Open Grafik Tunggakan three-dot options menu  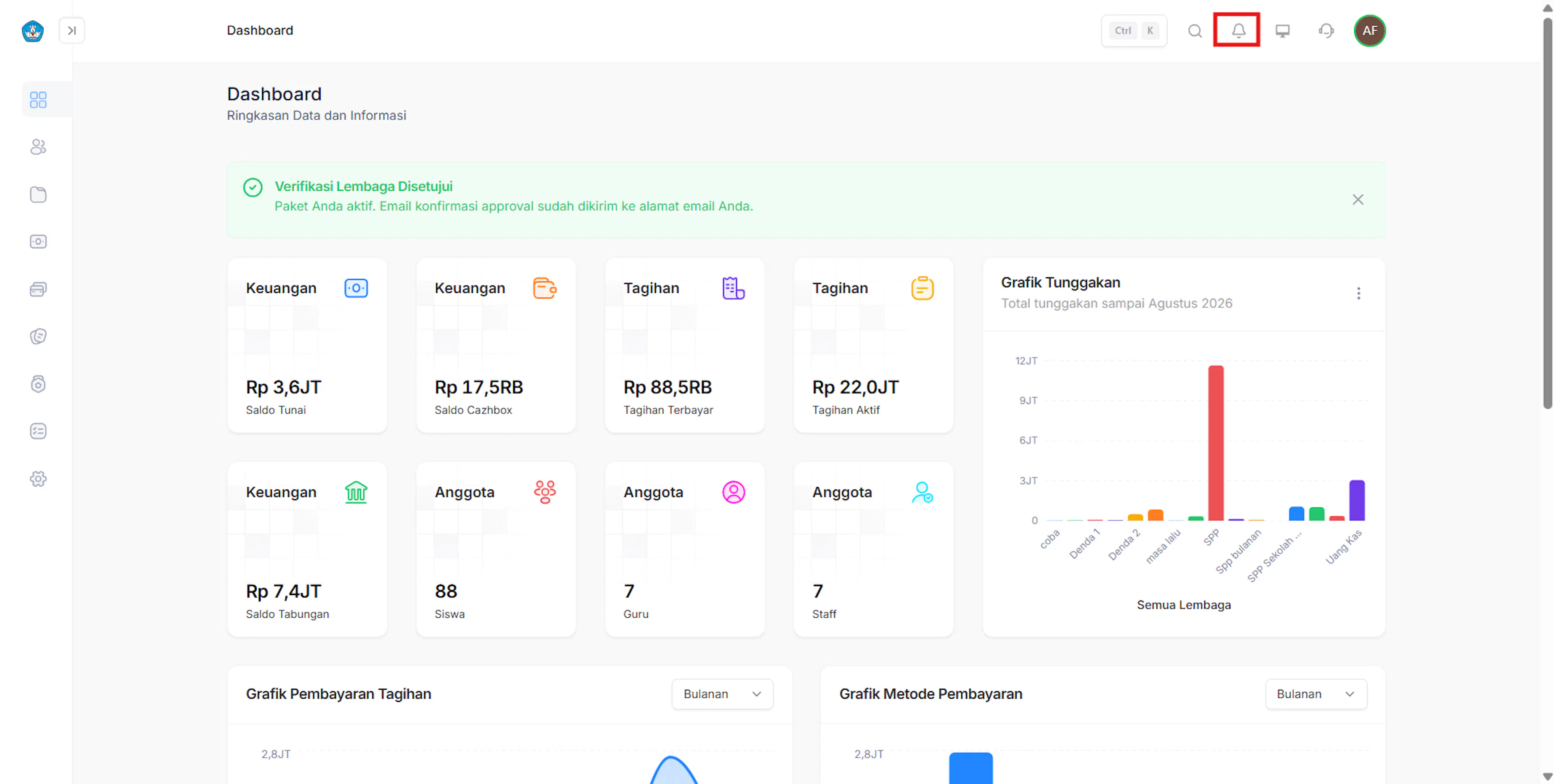point(1358,293)
